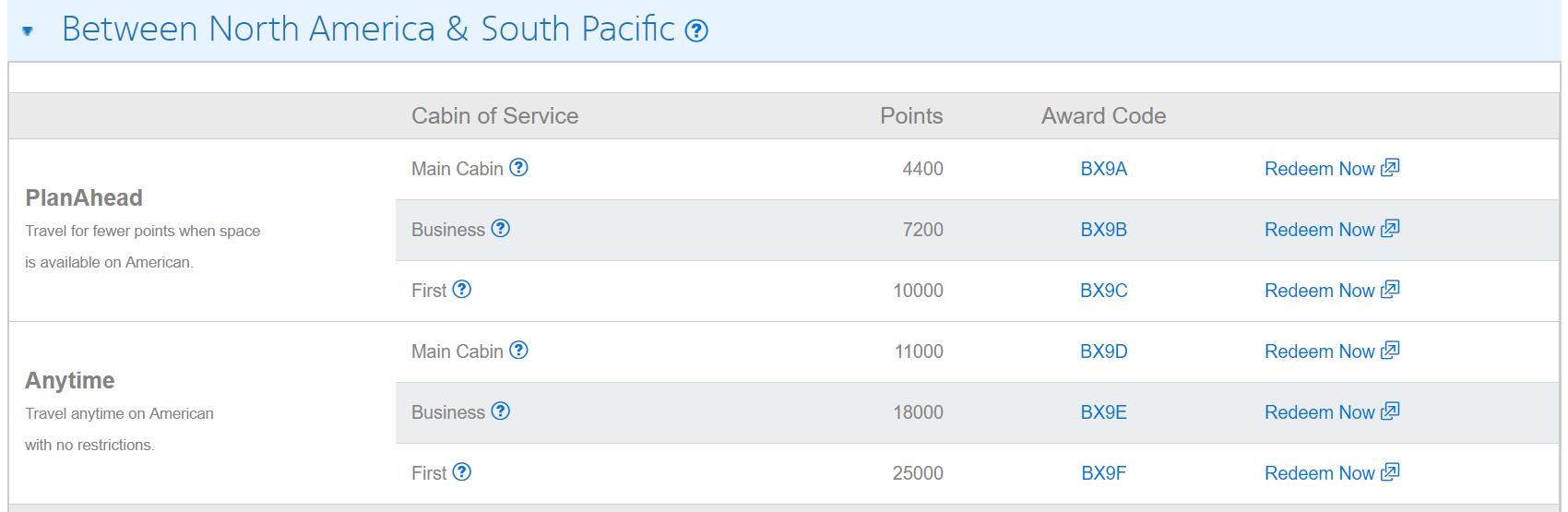The height and width of the screenshot is (512, 1568).
Task: Open award code BX9E link
Action: coord(1103,412)
